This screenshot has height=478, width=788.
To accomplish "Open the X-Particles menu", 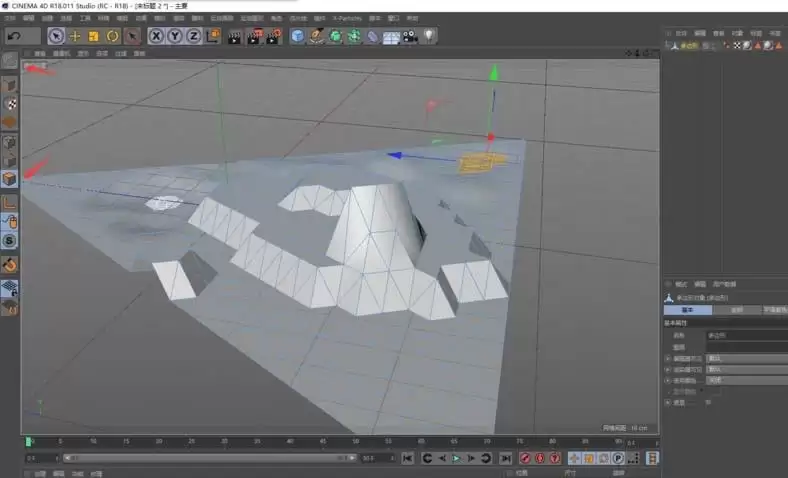I will pyautogui.click(x=347, y=19).
